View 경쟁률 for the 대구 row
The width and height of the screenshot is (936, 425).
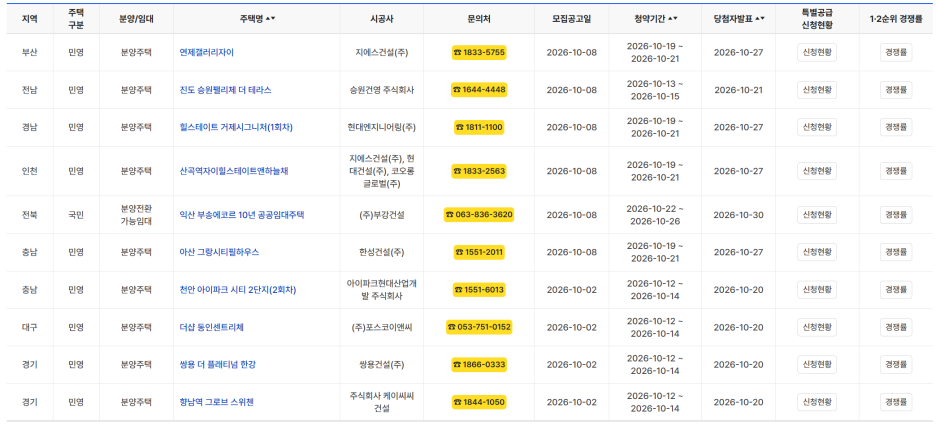click(896, 328)
